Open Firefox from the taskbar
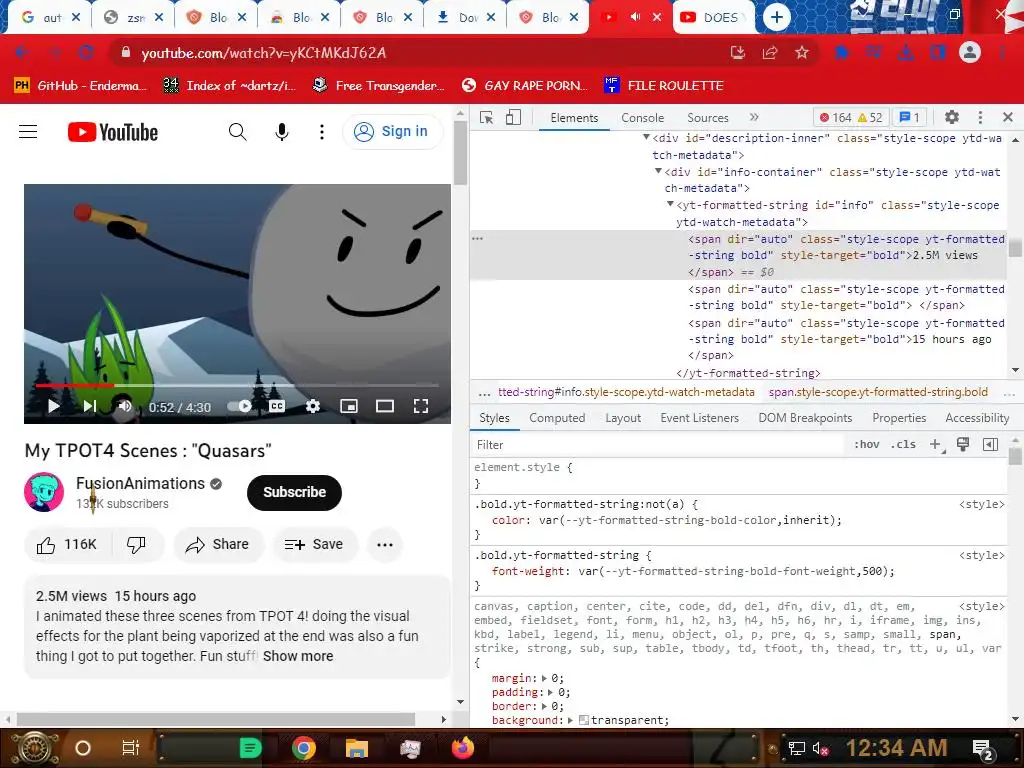 click(x=463, y=748)
